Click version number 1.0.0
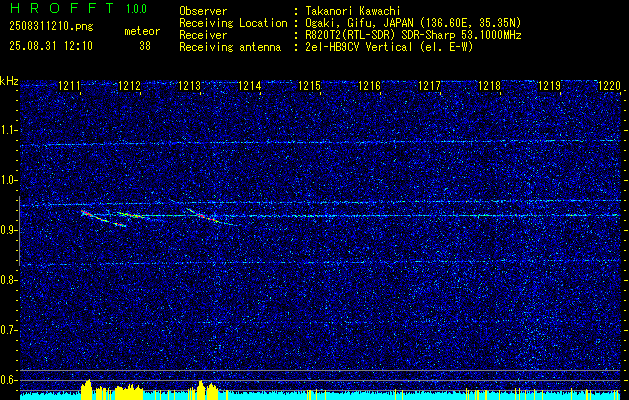 pos(136,8)
